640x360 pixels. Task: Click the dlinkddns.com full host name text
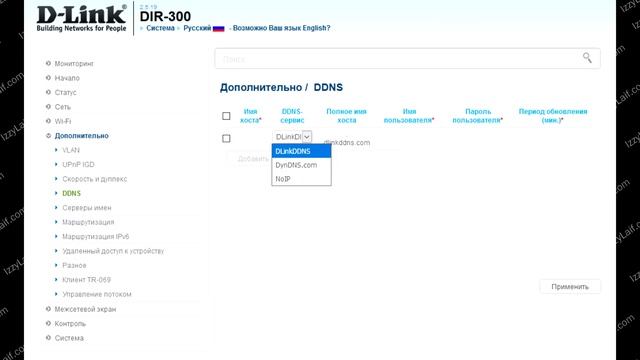point(347,142)
